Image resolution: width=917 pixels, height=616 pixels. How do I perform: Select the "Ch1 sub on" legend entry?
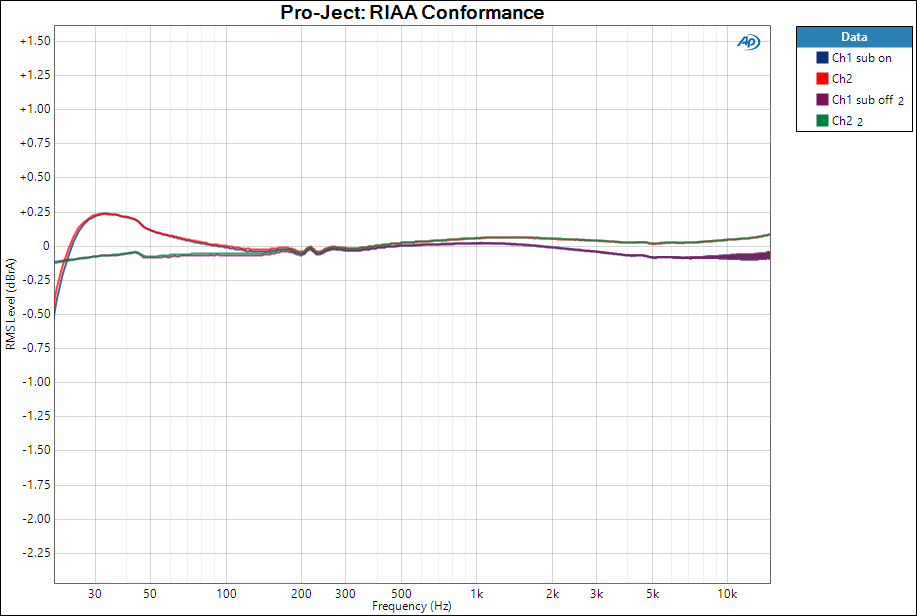[x=861, y=58]
